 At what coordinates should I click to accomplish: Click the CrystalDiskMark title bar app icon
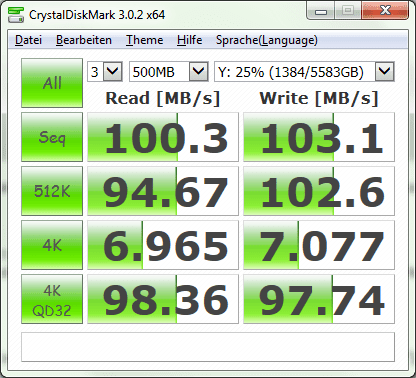pyautogui.click(x=16, y=14)
